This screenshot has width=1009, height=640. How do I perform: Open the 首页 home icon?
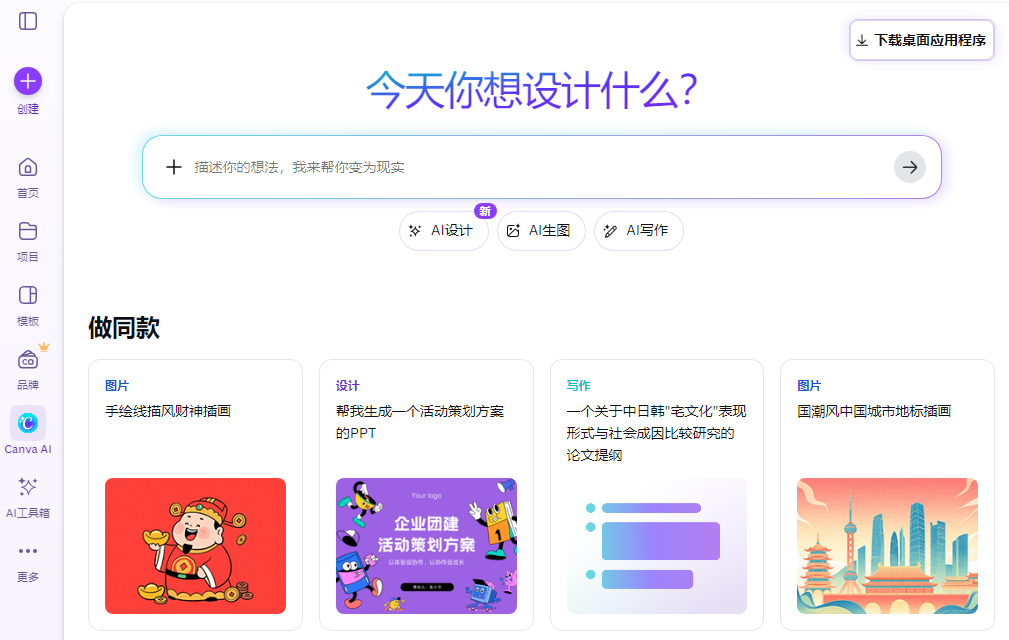click(28, 167)
